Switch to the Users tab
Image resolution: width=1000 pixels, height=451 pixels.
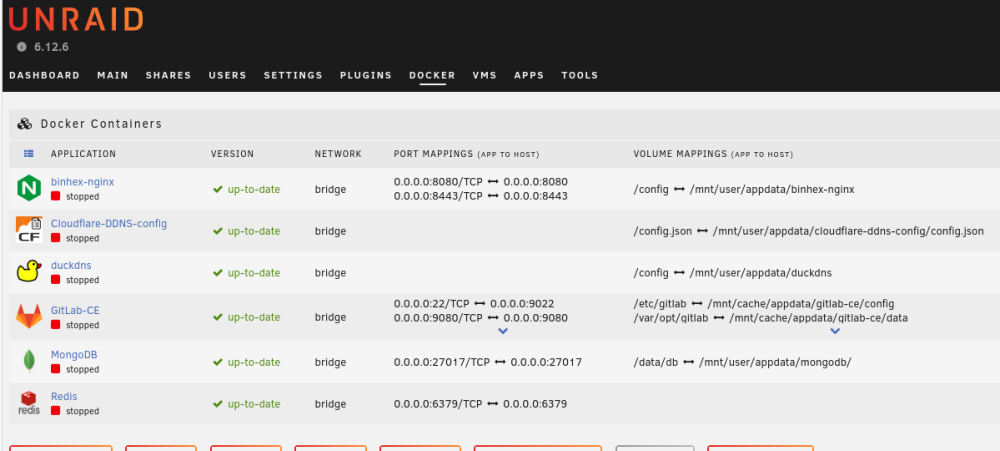click(x=228, y=75)
